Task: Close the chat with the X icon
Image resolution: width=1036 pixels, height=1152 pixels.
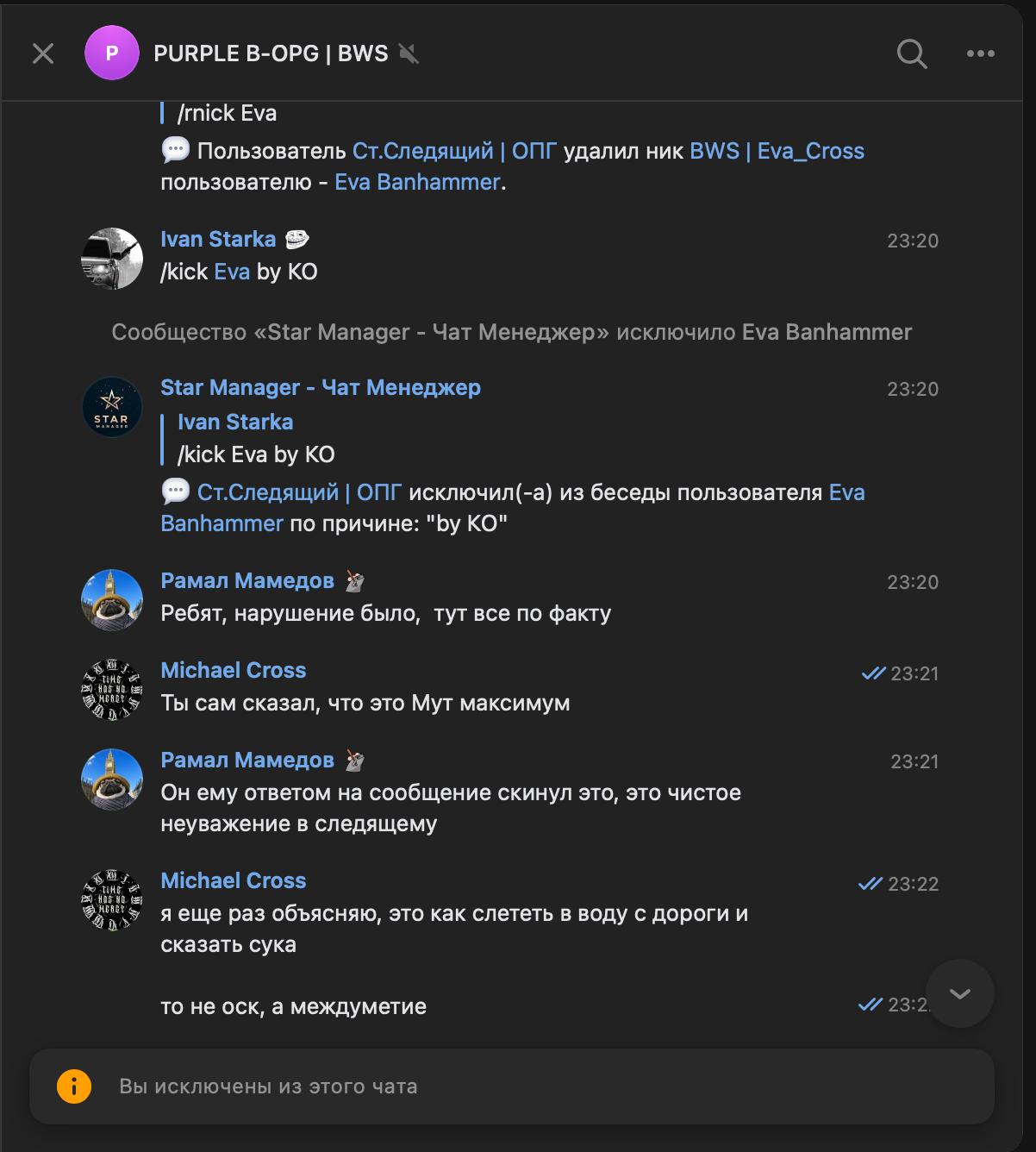Action: tap(43, 53)
